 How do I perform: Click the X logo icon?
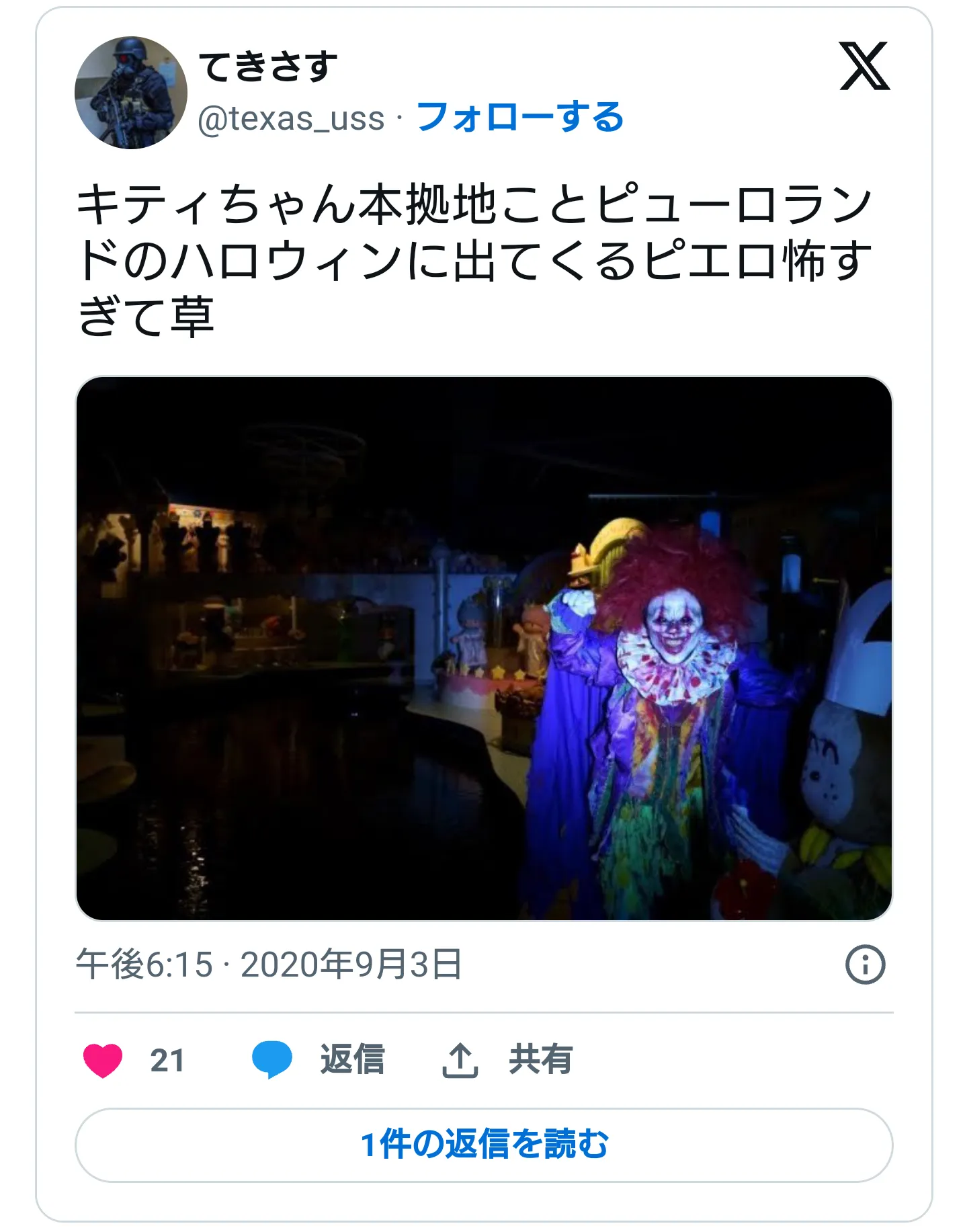pyautogui.click(x=864, y=66)
